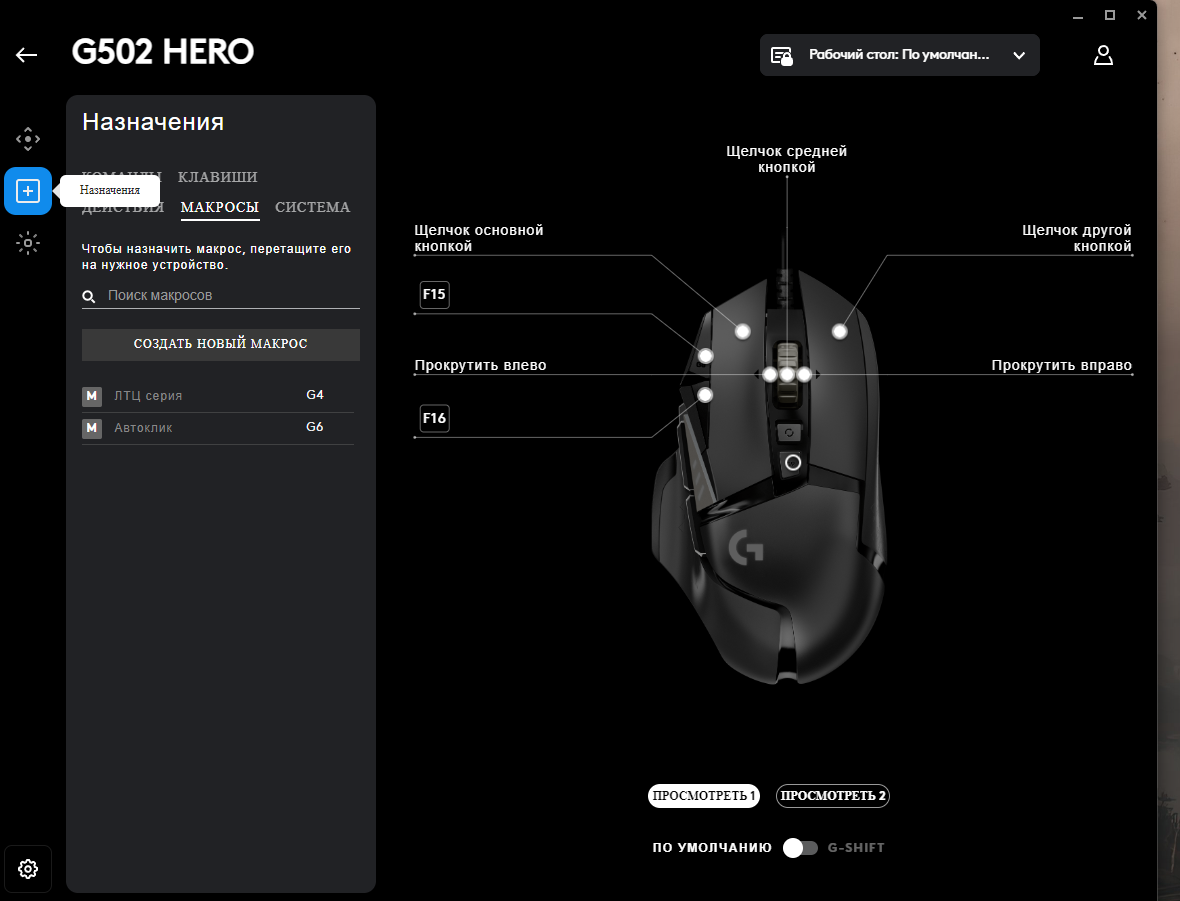
Task: Click СОЗДАТЬ НОВЫЙ МАКРОС button
Action: [220, 344]
